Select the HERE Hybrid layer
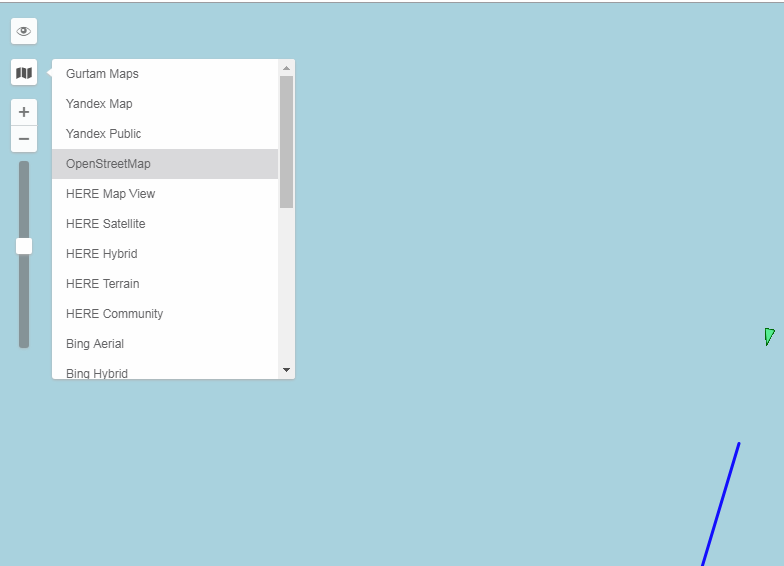The width and height of the screenshot is (784, 566). click(101, 254)
